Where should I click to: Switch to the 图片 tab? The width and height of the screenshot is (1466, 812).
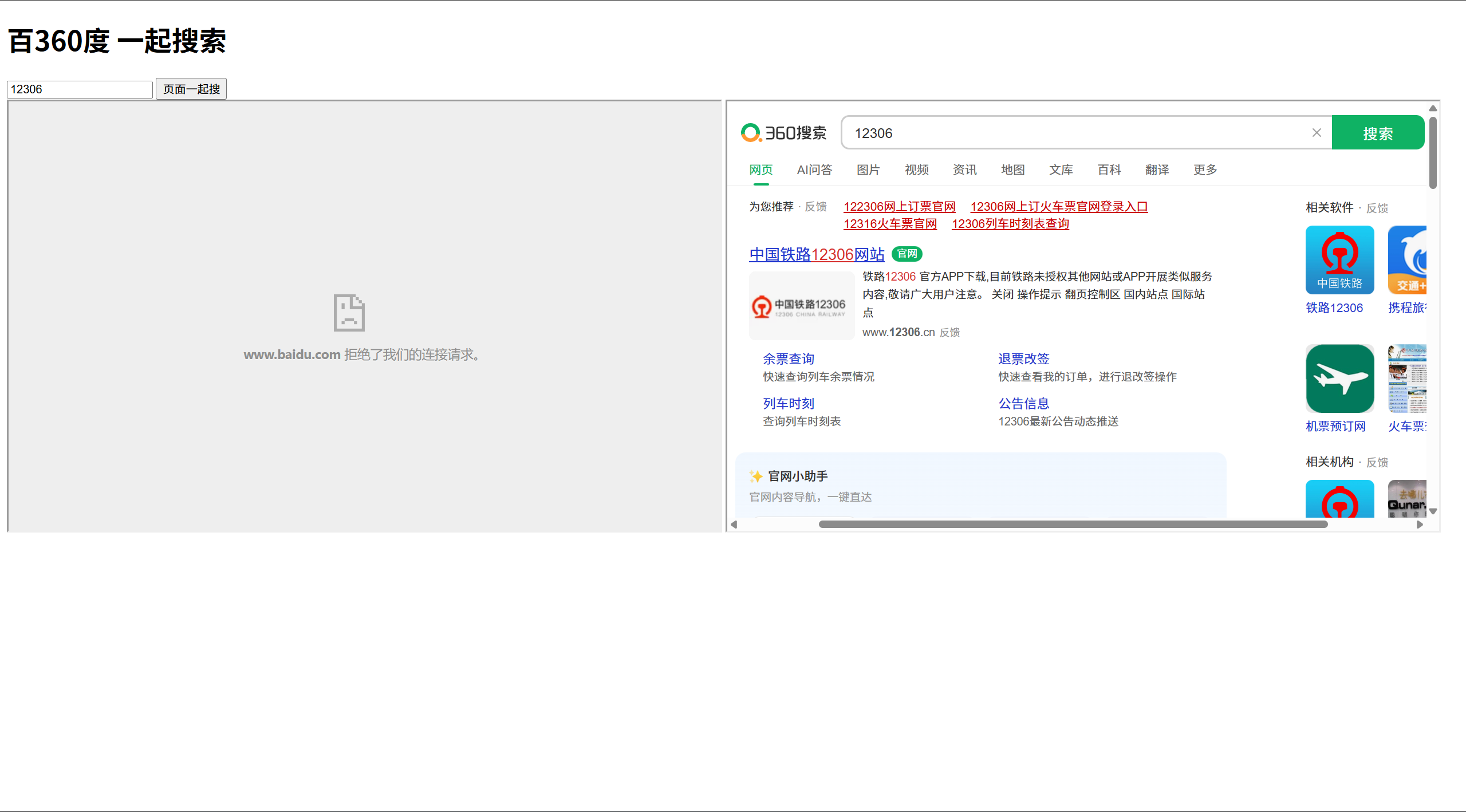(x=868, y=170)
